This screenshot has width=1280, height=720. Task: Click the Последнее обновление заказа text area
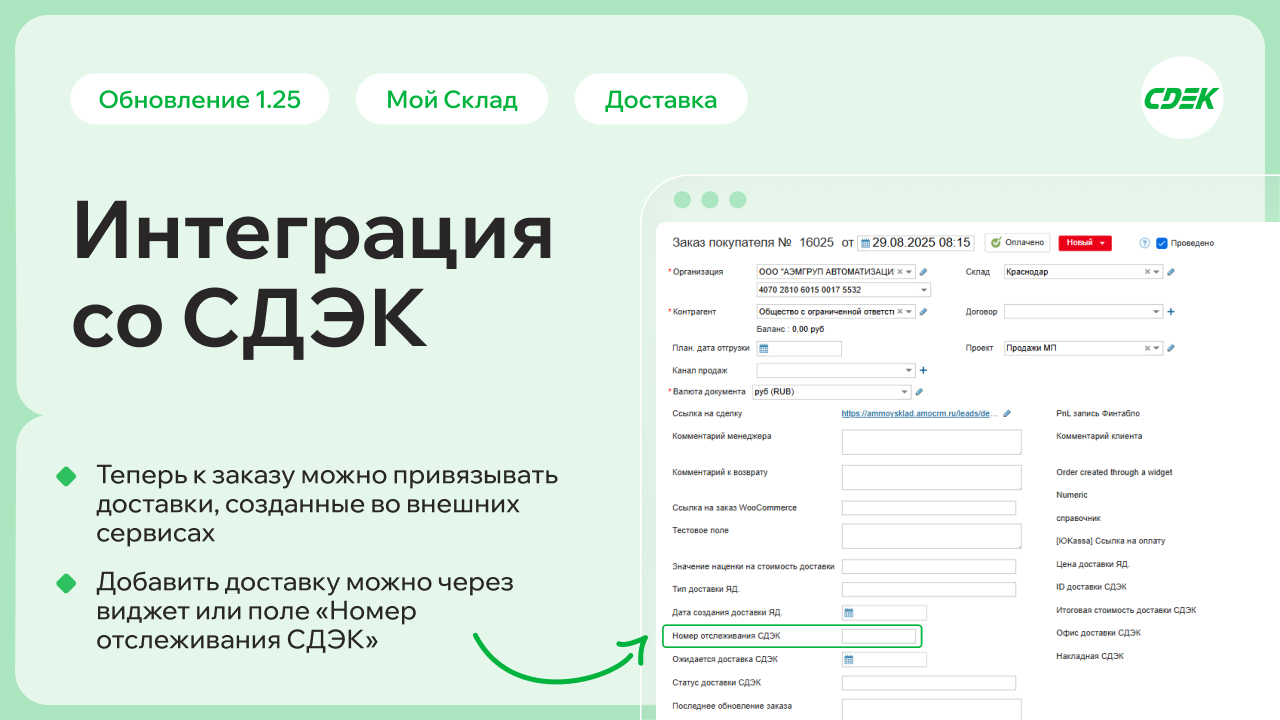pos(932,709)
